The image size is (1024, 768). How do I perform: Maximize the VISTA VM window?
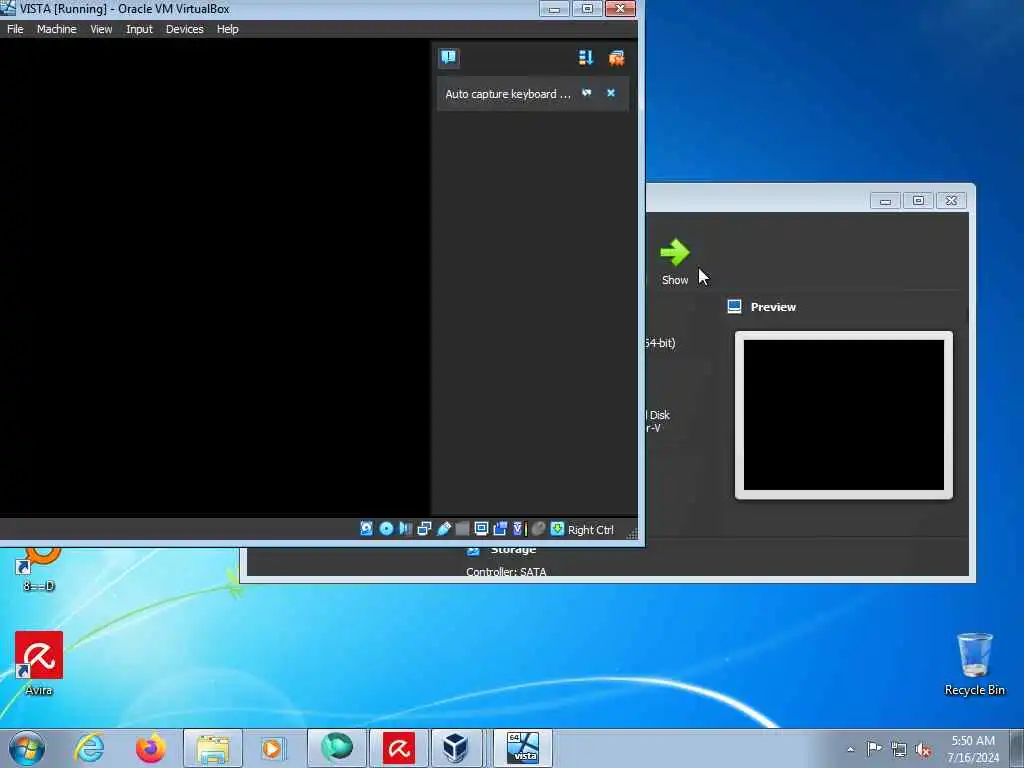tap(587, 8)
